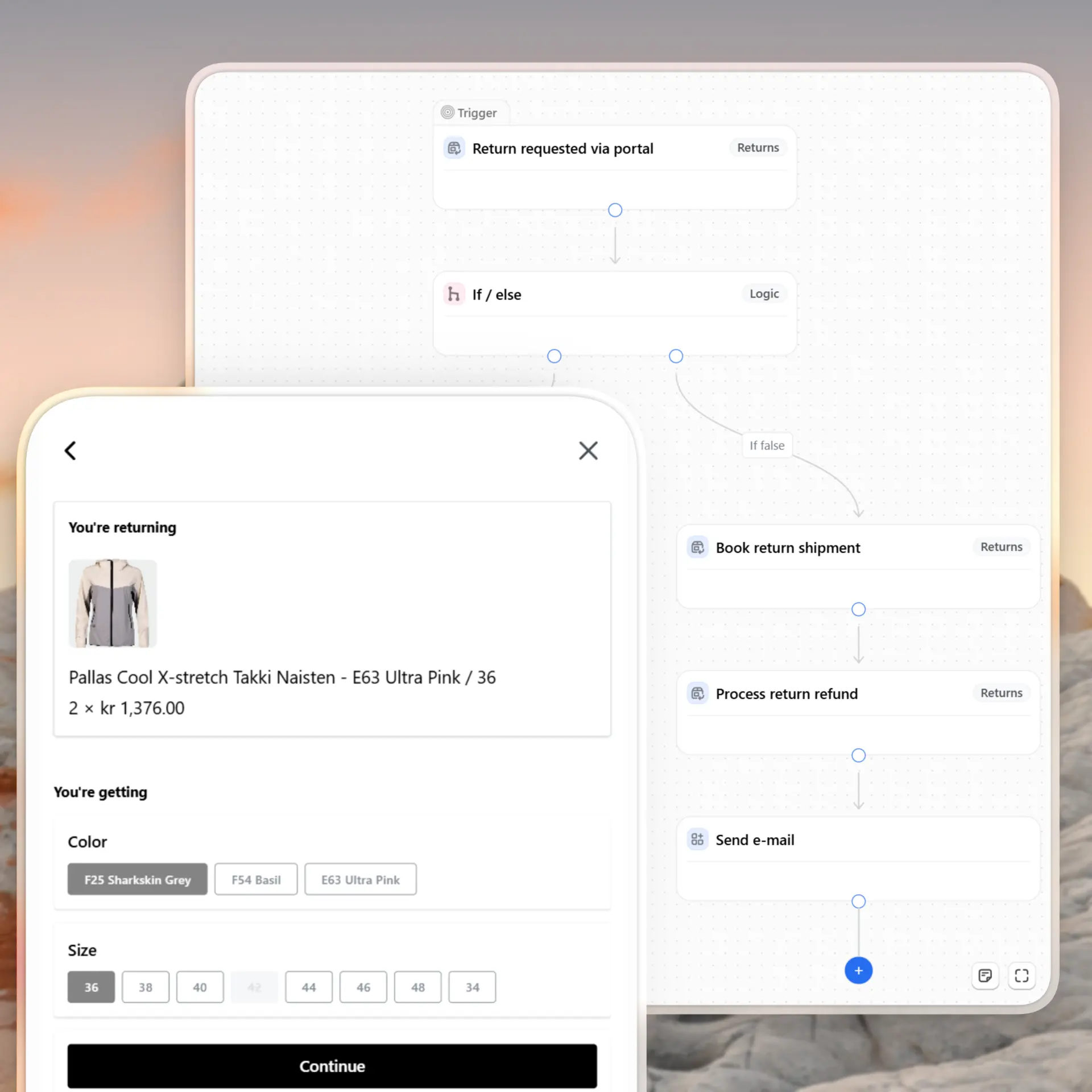The image size is (1092, 1092).
Task: Click the back arrow in the return portal
Action: point(71,450)
